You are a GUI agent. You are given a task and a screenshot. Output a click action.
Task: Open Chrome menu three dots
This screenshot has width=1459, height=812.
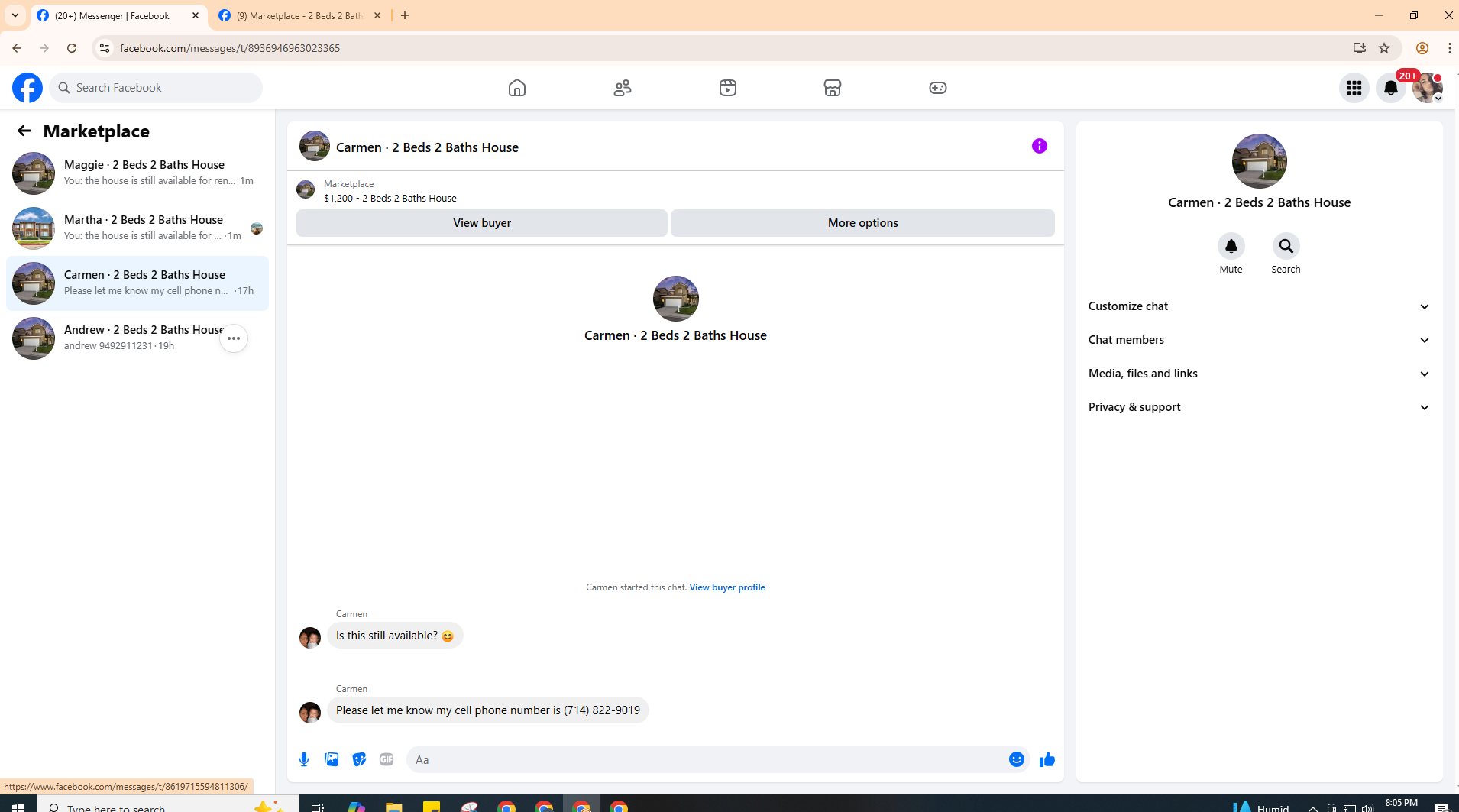click(x=1449, y=48)
